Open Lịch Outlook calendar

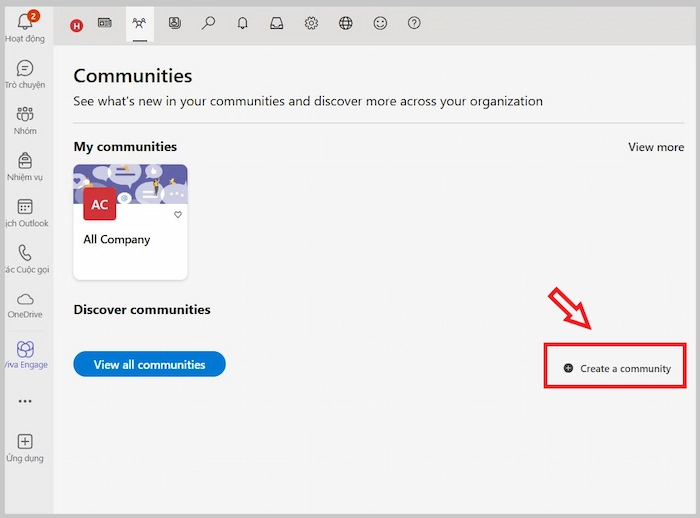pos(25,213)
